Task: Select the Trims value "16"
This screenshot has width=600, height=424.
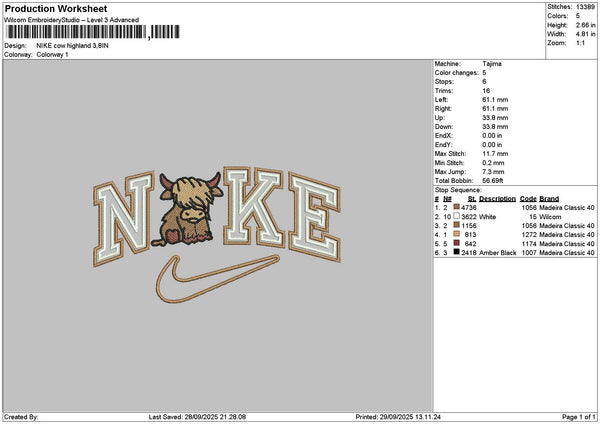Action: click(x=486, y=91)
